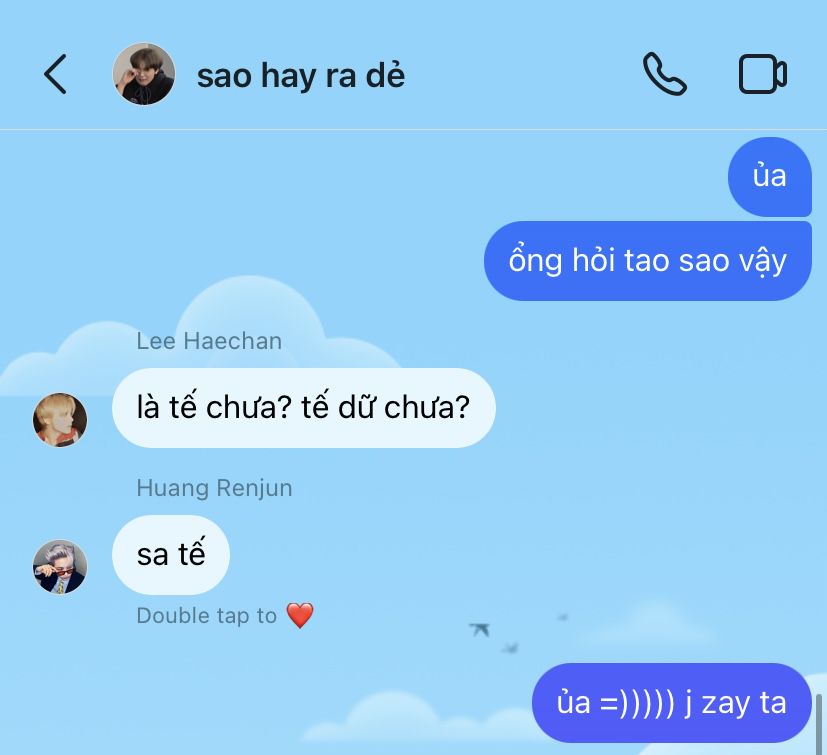This screenshot has height=755, width=827.
Task: Click the chat scrollbar handle
Action: [819, 724]
